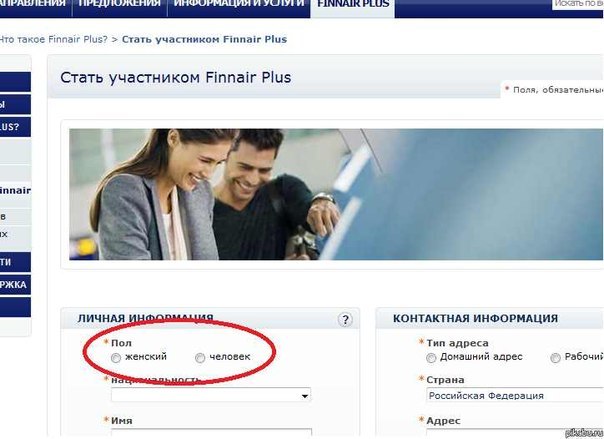Select the женский gender radio button
Screen dimensions: 604x439
(116, 358)
